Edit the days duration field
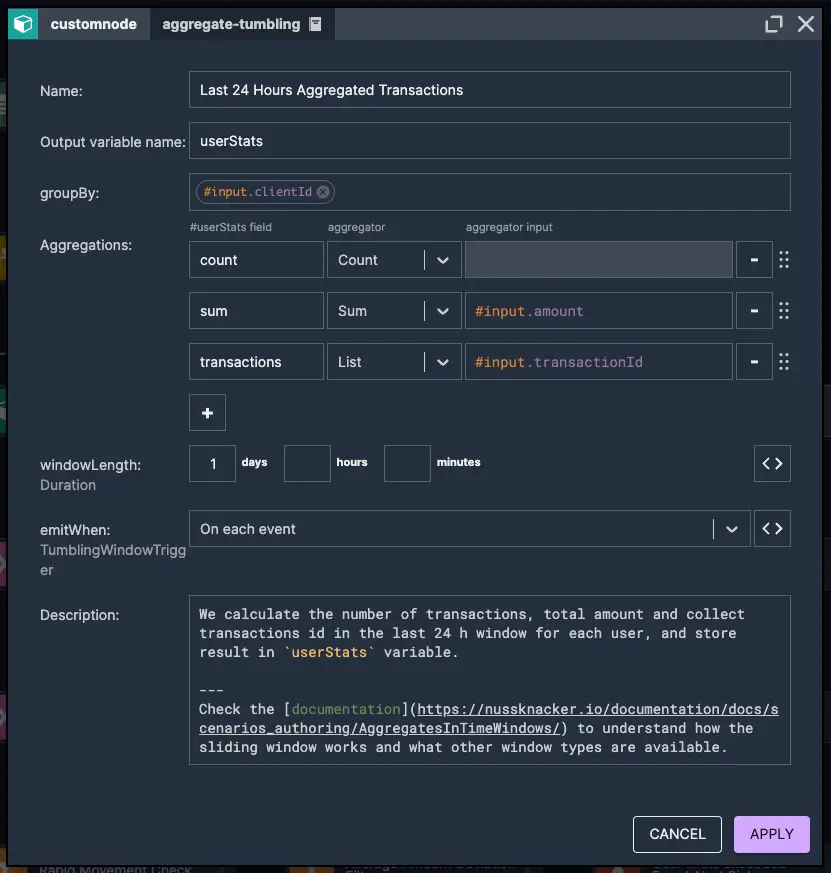Screen dimensions: 831x873 pyautogui.click(x=213, y=463)
